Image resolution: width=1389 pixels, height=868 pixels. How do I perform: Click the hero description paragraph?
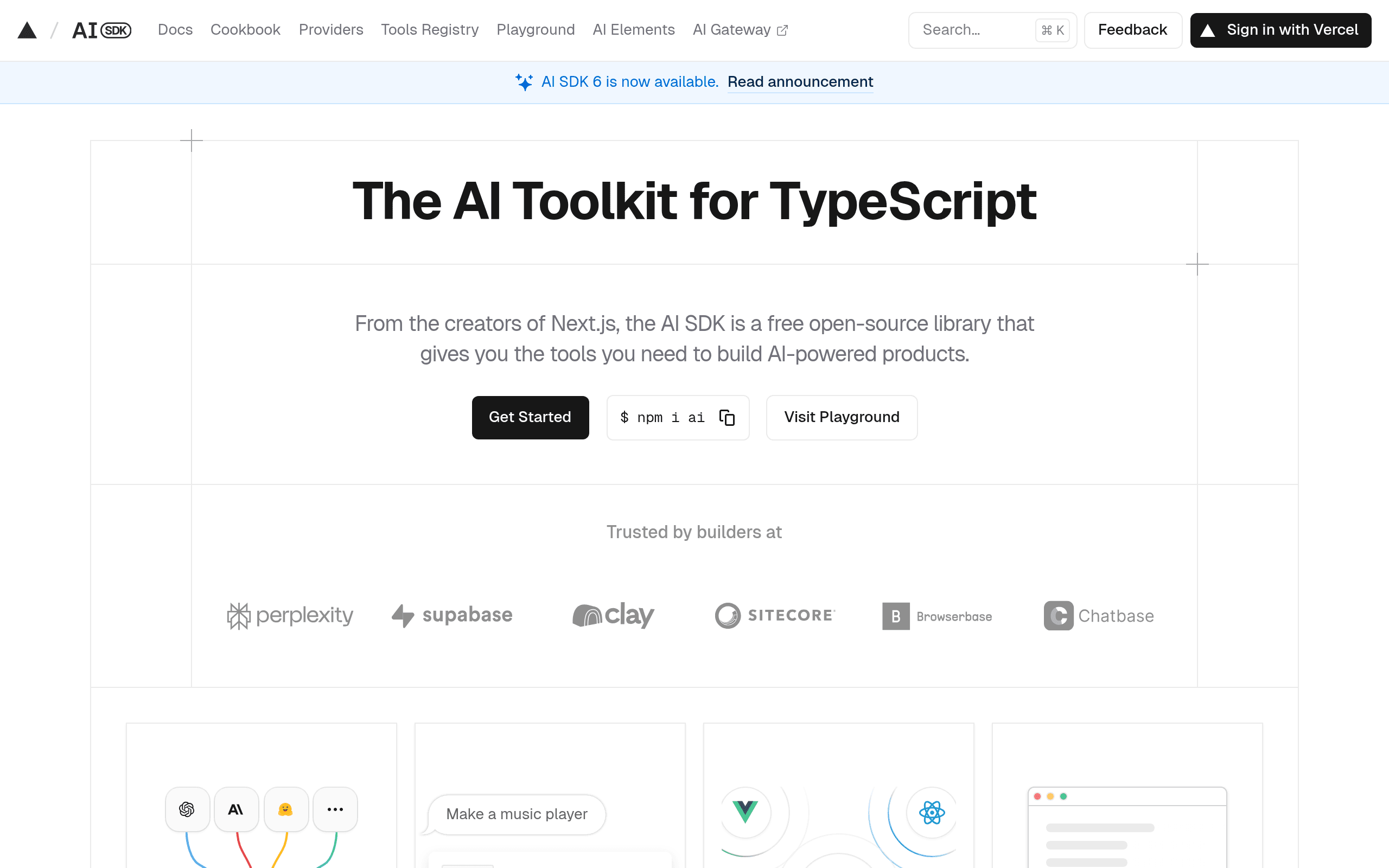(694, 339)
